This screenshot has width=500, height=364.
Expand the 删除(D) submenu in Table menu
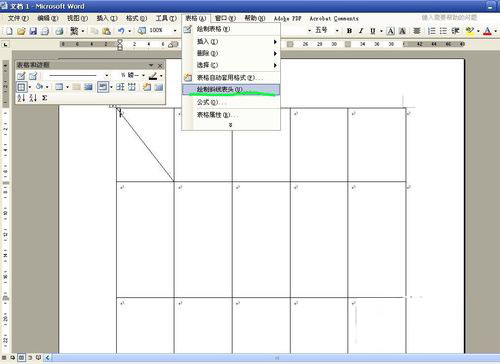tap(275, 53)
